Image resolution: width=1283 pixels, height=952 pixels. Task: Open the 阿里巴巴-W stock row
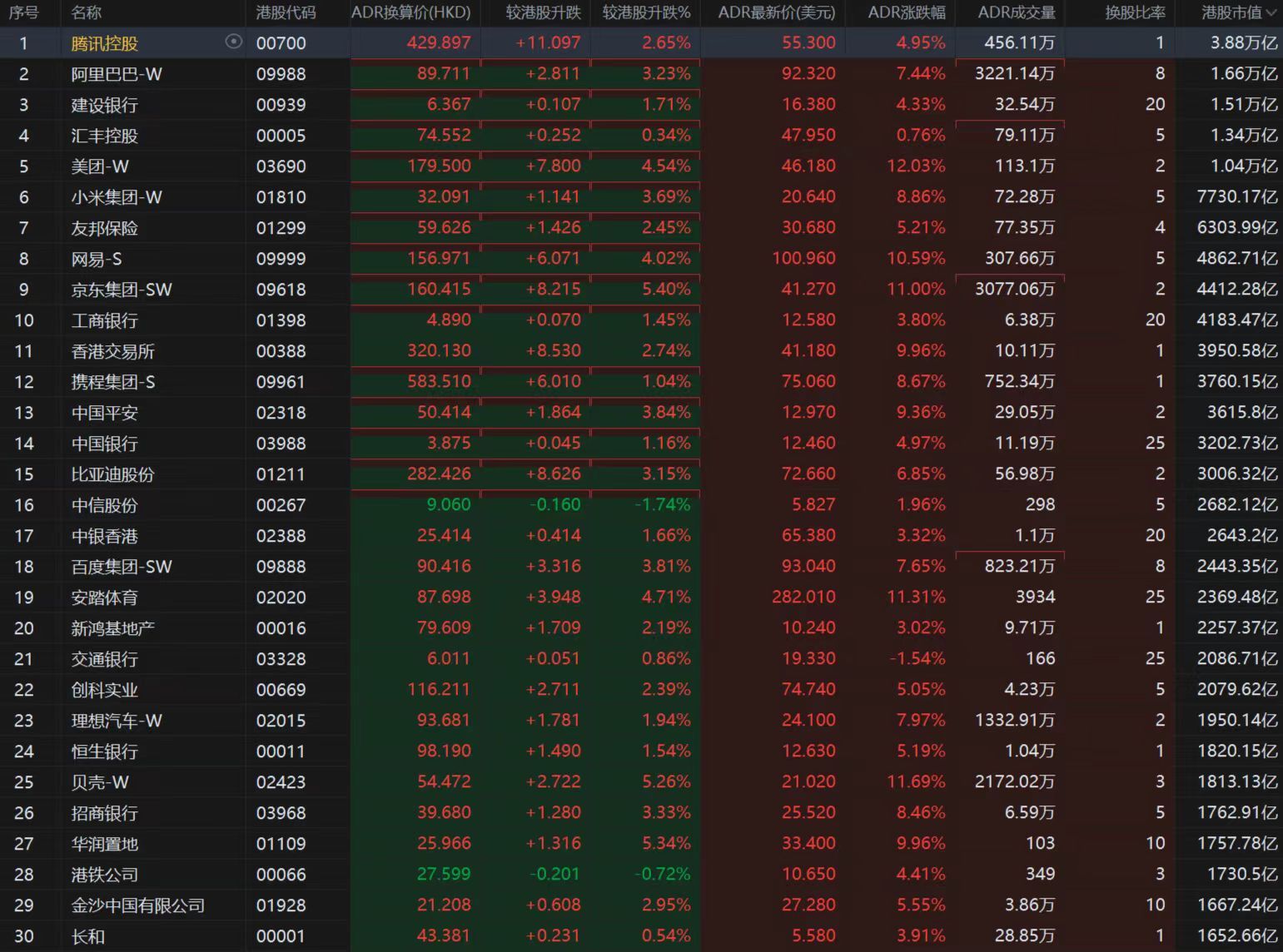[x=117, y=74]
